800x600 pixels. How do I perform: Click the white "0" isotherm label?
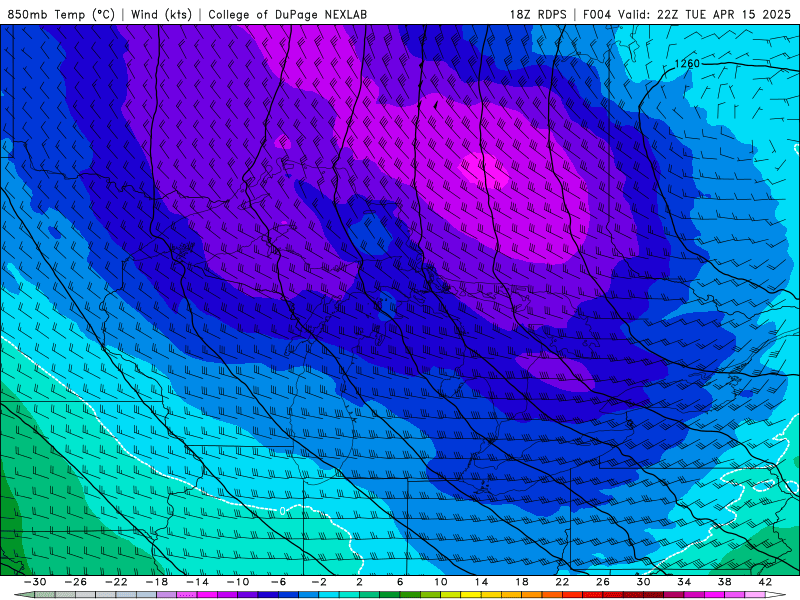click(282, 511)
